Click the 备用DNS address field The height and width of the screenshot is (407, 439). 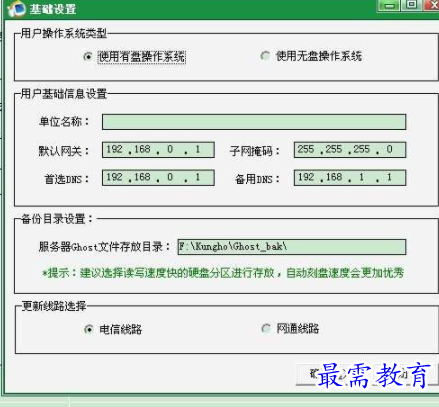click(350, 178)
